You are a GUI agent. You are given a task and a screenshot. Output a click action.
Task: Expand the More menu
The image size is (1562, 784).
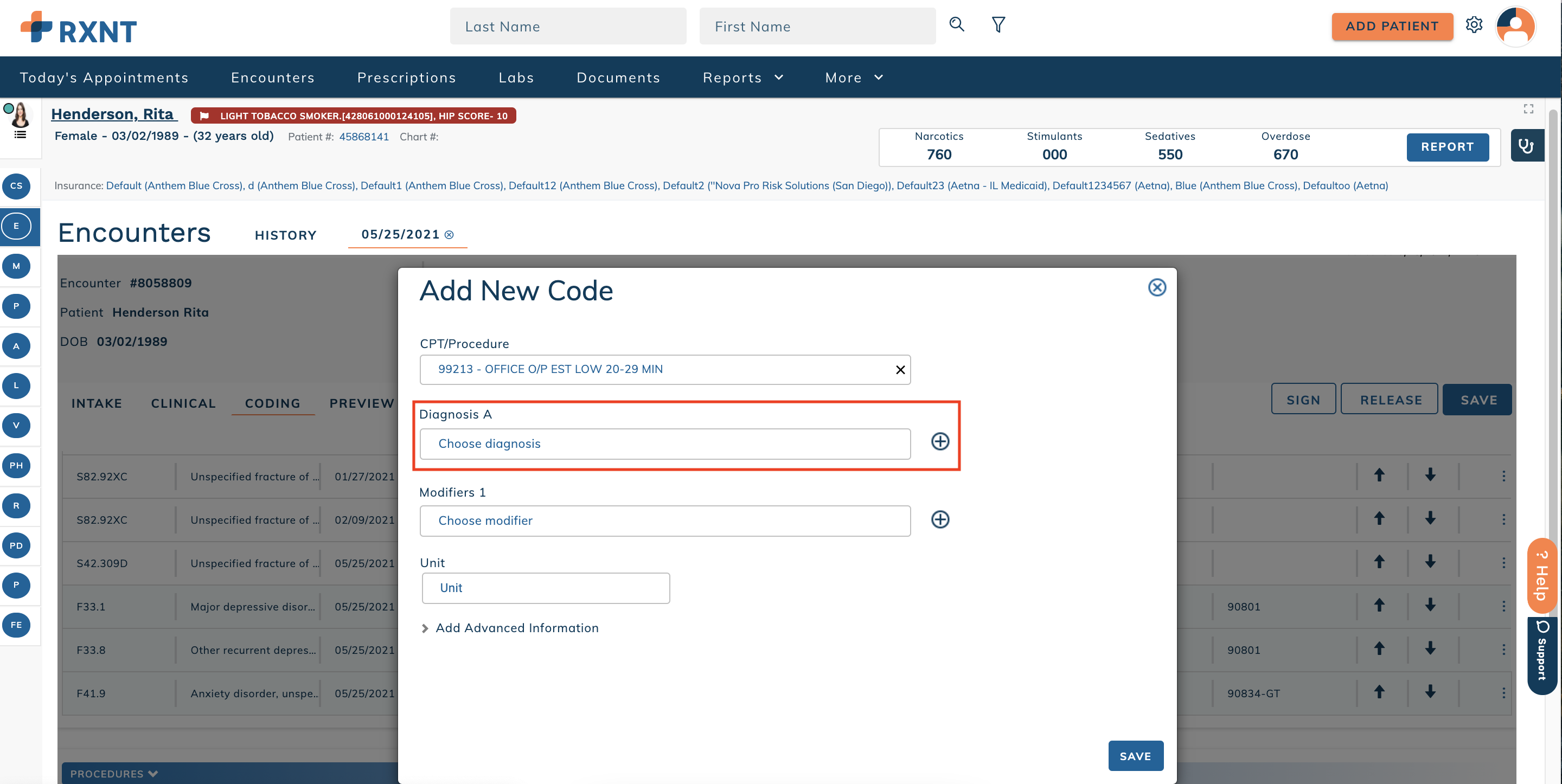(854, 78)
